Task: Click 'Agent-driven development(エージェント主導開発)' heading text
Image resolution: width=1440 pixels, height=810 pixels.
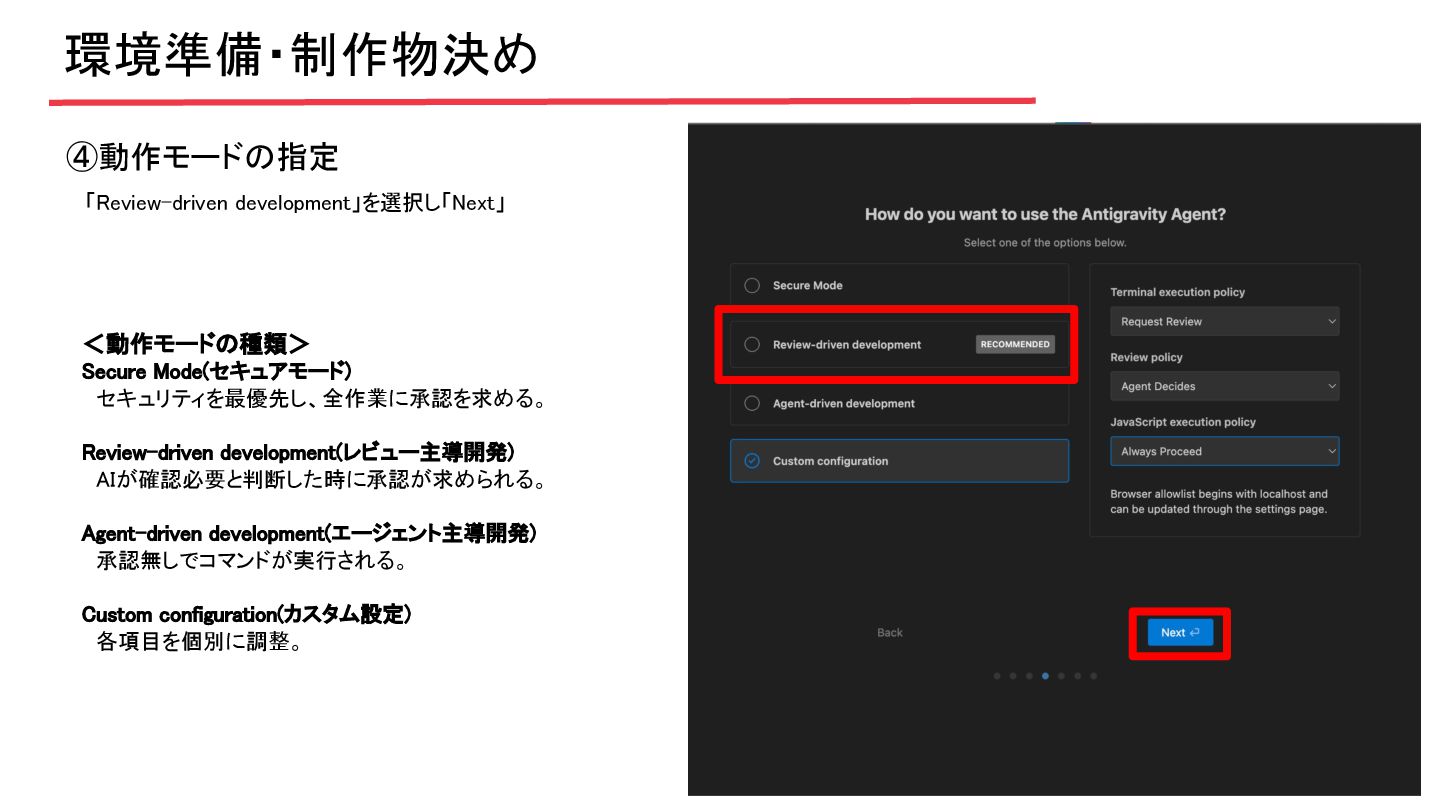Action: pyautogui.click(x=310, y=534)
